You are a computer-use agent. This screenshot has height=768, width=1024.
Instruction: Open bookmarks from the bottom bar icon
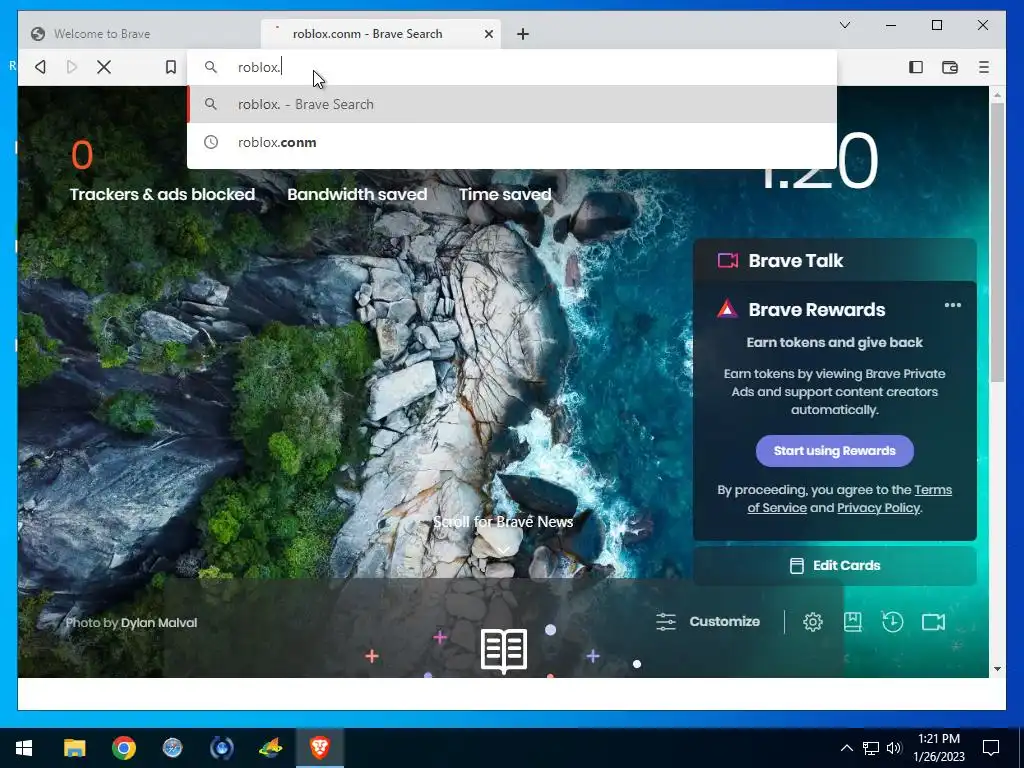[x=852, y=622]
